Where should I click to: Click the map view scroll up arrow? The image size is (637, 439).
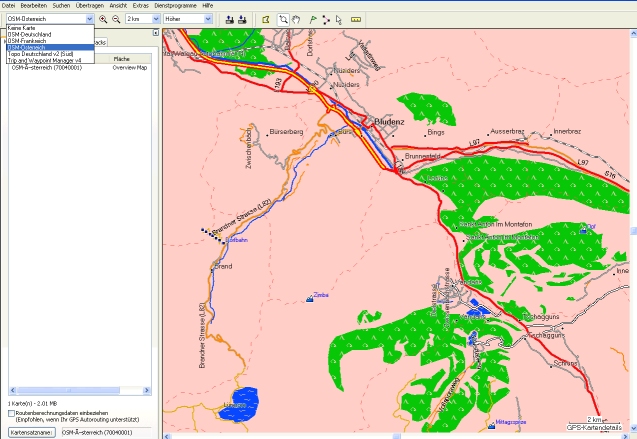click(633, 33)
